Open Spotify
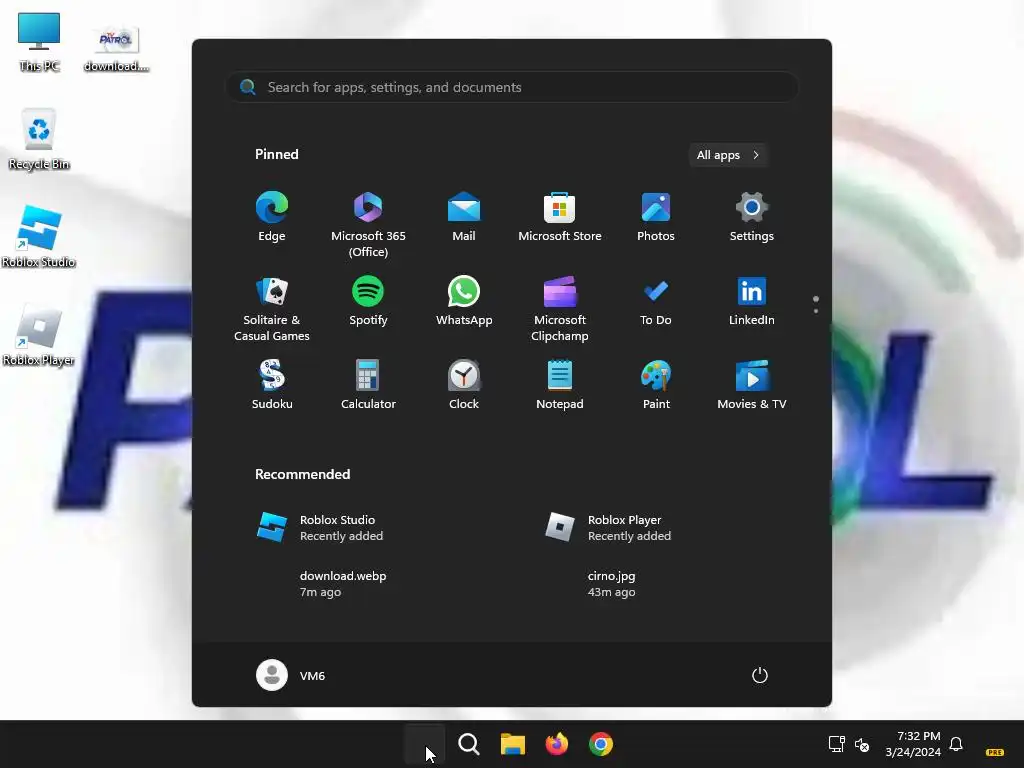1024x768 pixels. [368, 302]
